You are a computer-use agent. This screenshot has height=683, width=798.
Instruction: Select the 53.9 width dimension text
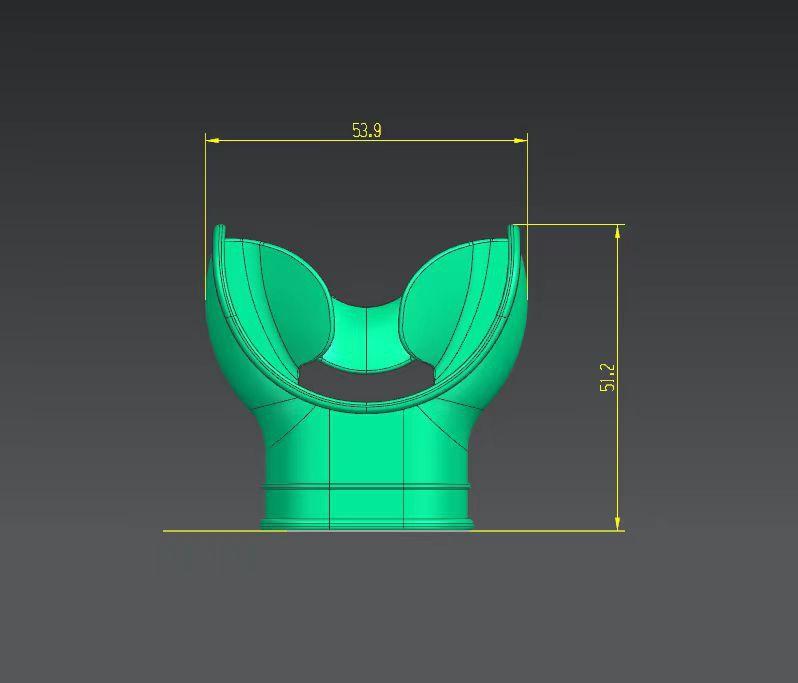[366, 131]
